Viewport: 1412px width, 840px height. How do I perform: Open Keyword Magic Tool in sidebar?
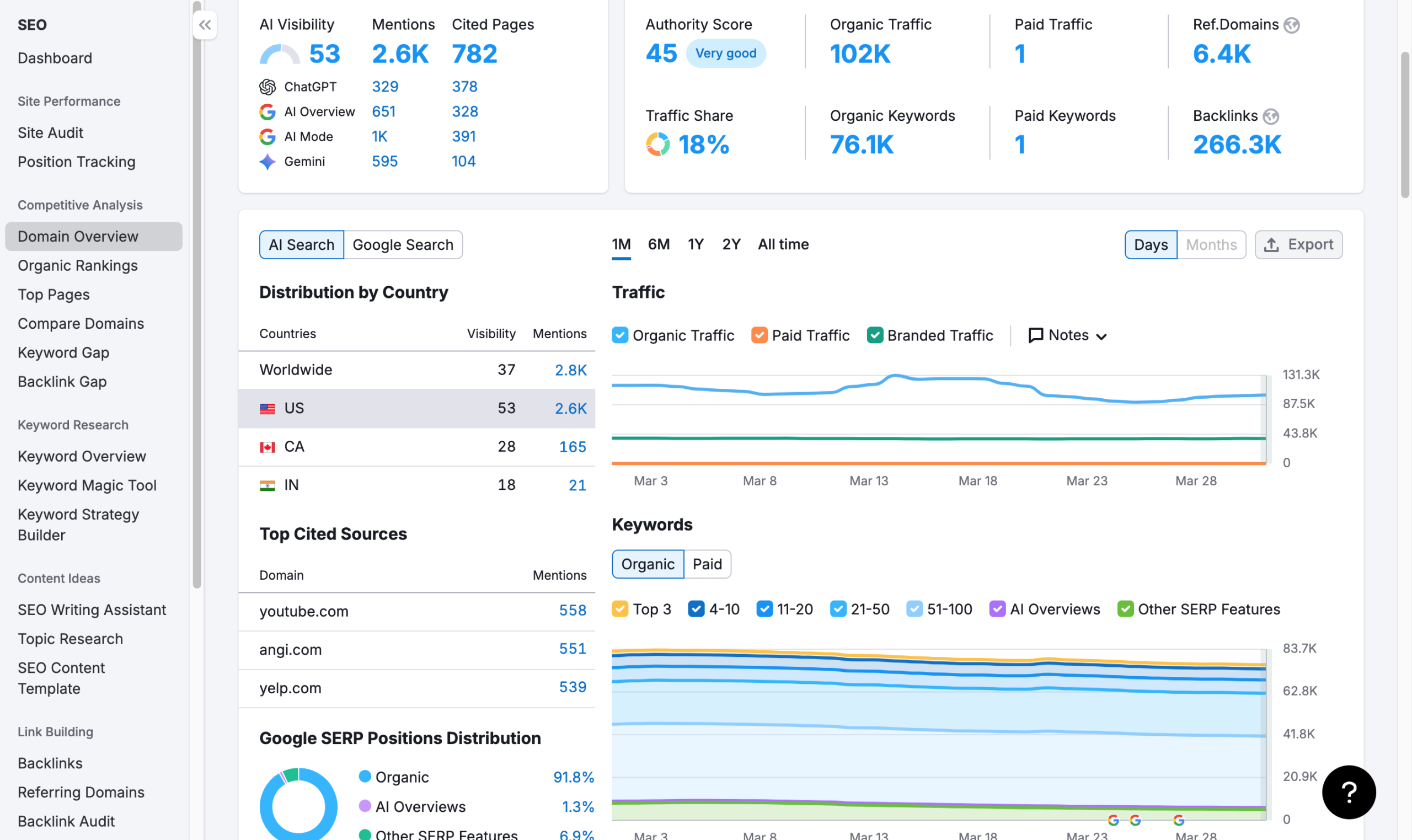tap(87, 485)
